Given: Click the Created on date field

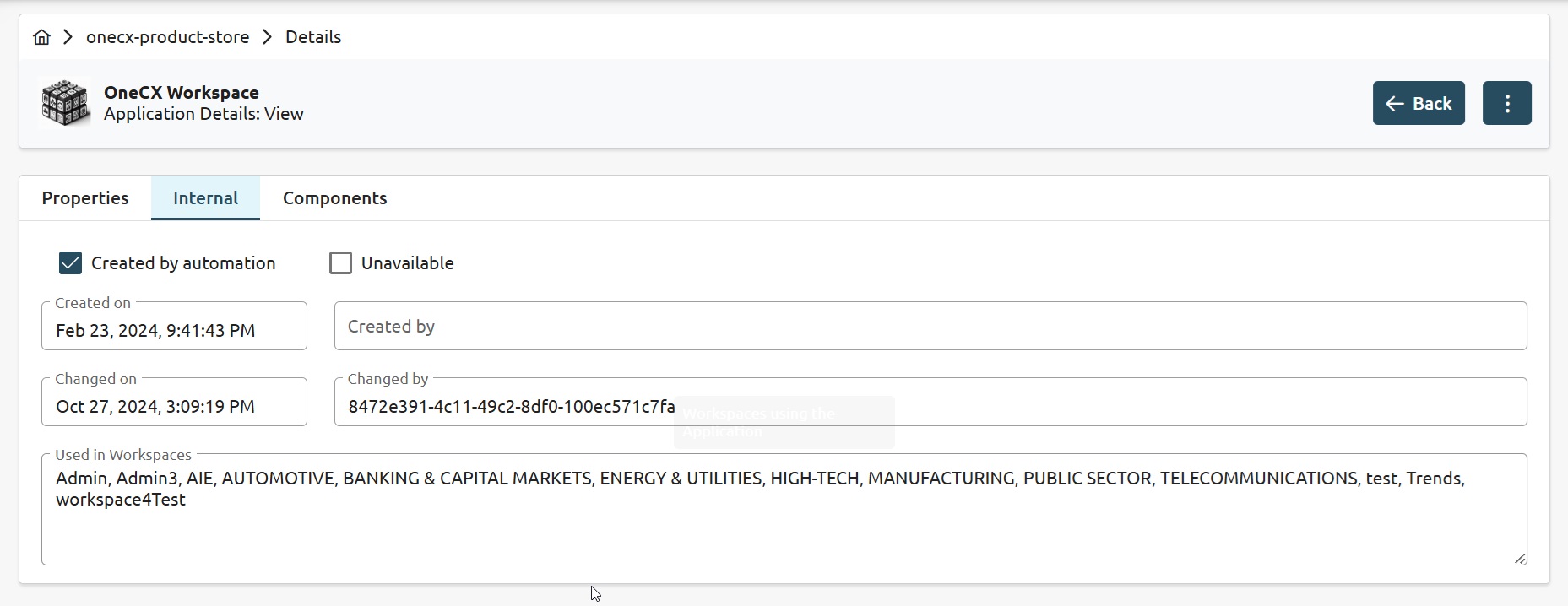Looking at the screenshot, I should [x=174, y=330].
